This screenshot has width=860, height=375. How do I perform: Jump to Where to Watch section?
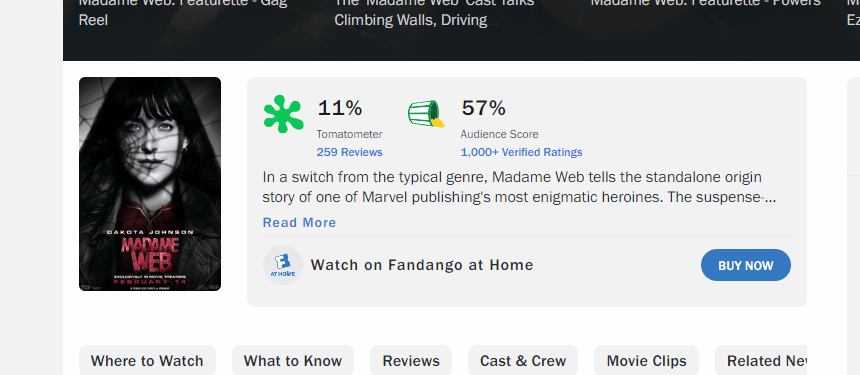(148, 361)
